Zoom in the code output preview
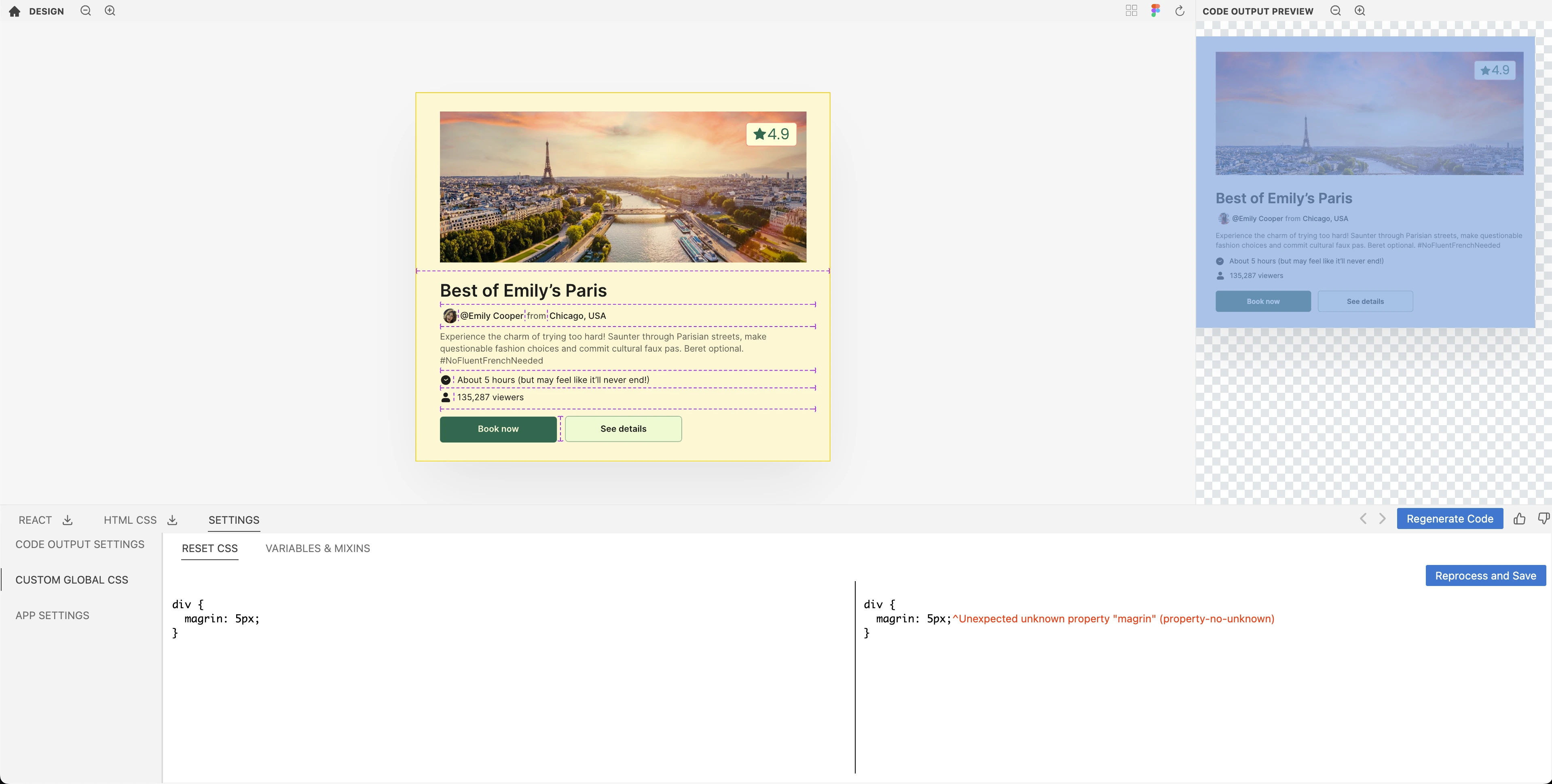 click(x=1360, y=11)
